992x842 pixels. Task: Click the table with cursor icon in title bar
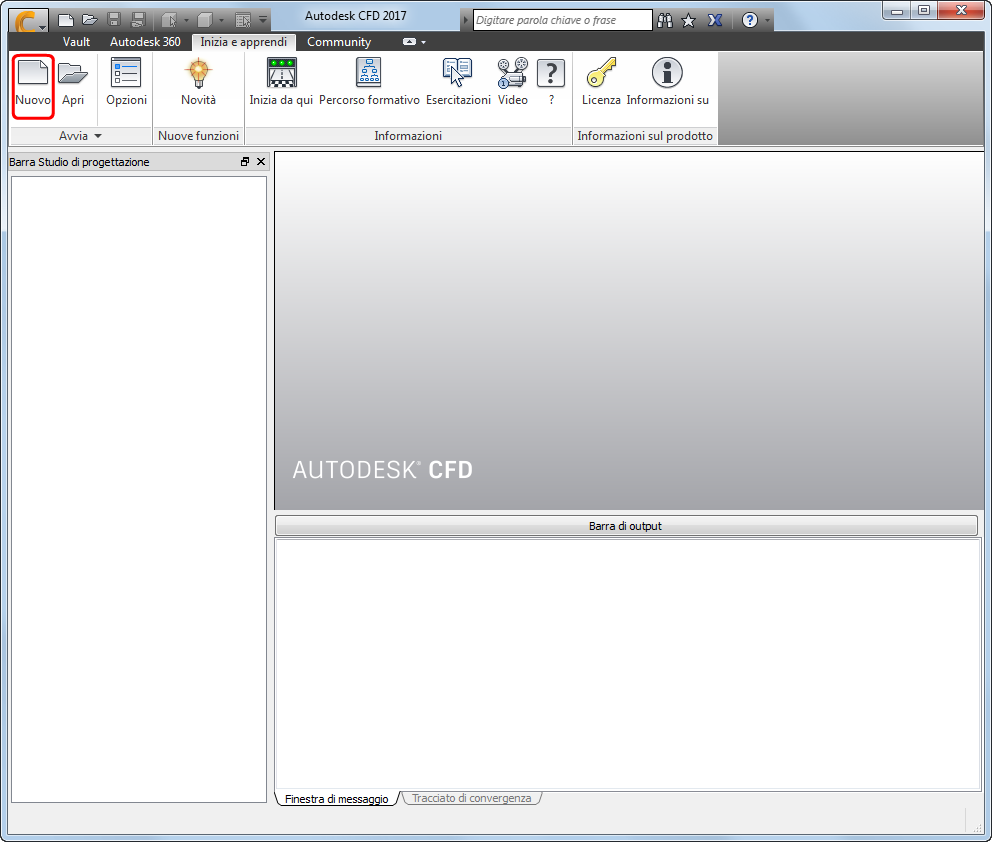242,20
